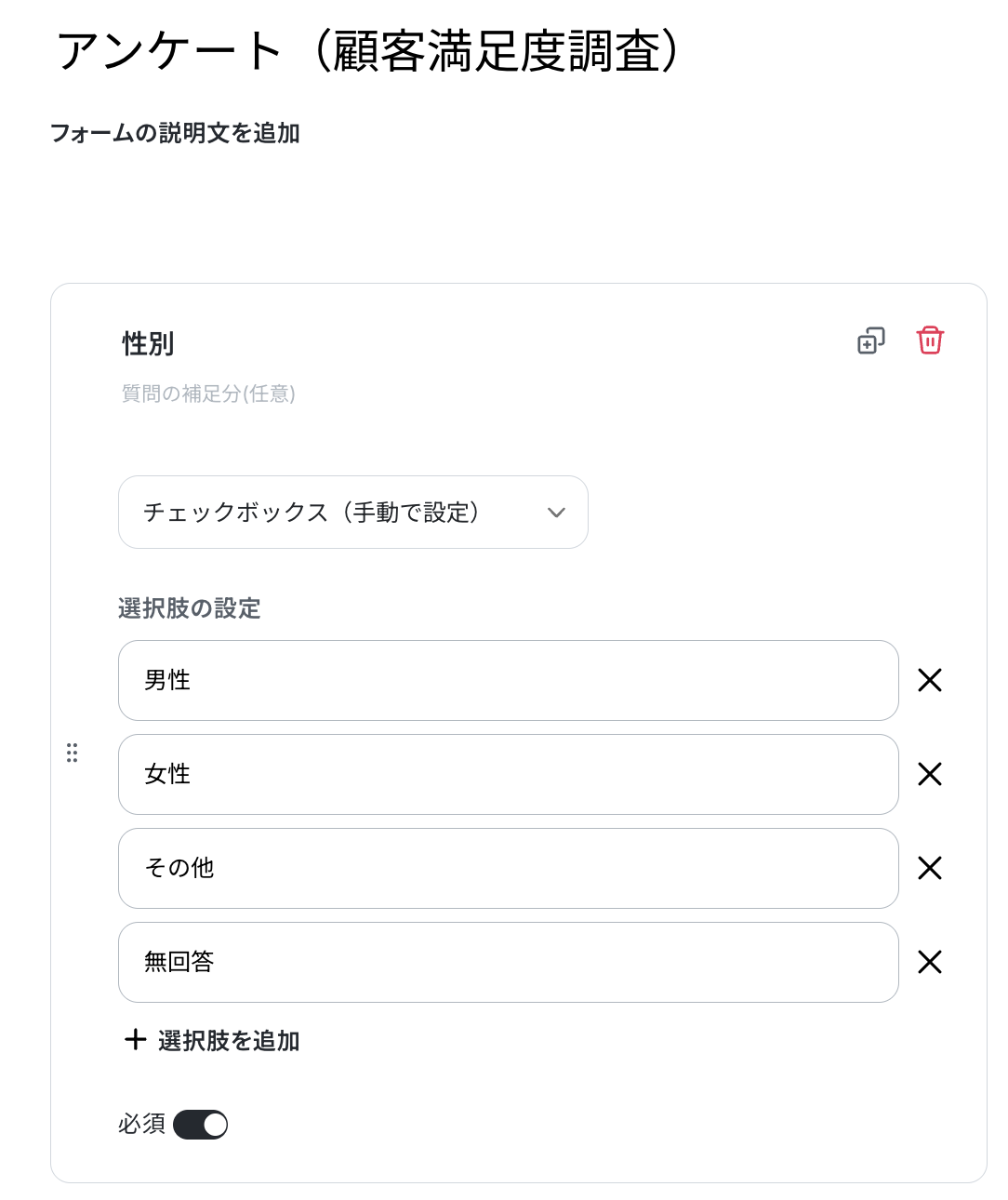Click into the 男性 option field
1008x1200 pixels.
(509, 680)
